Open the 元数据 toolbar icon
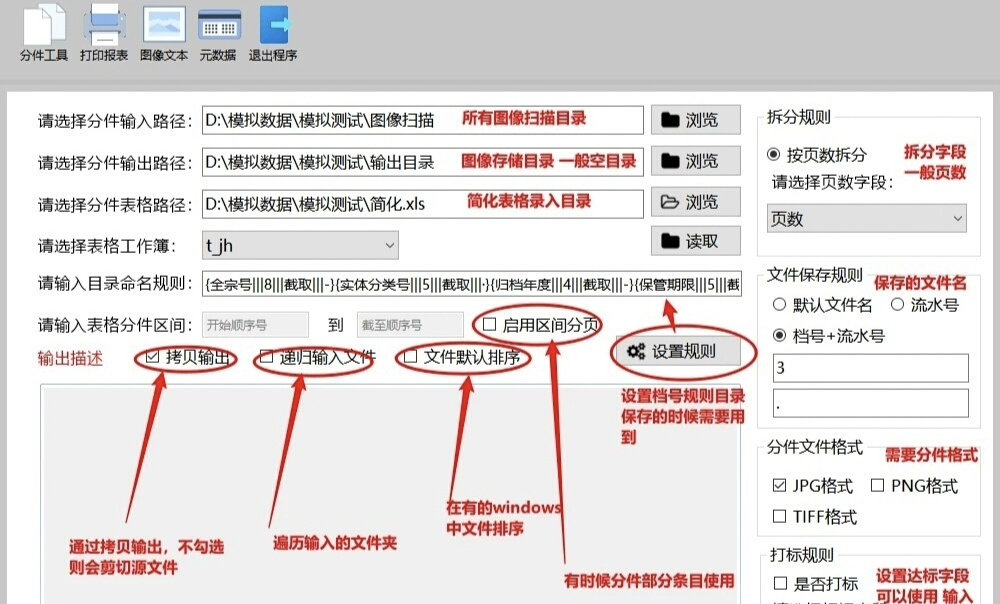The height and width of the screenshot is (604, 1000). click(x=218, y=33)
